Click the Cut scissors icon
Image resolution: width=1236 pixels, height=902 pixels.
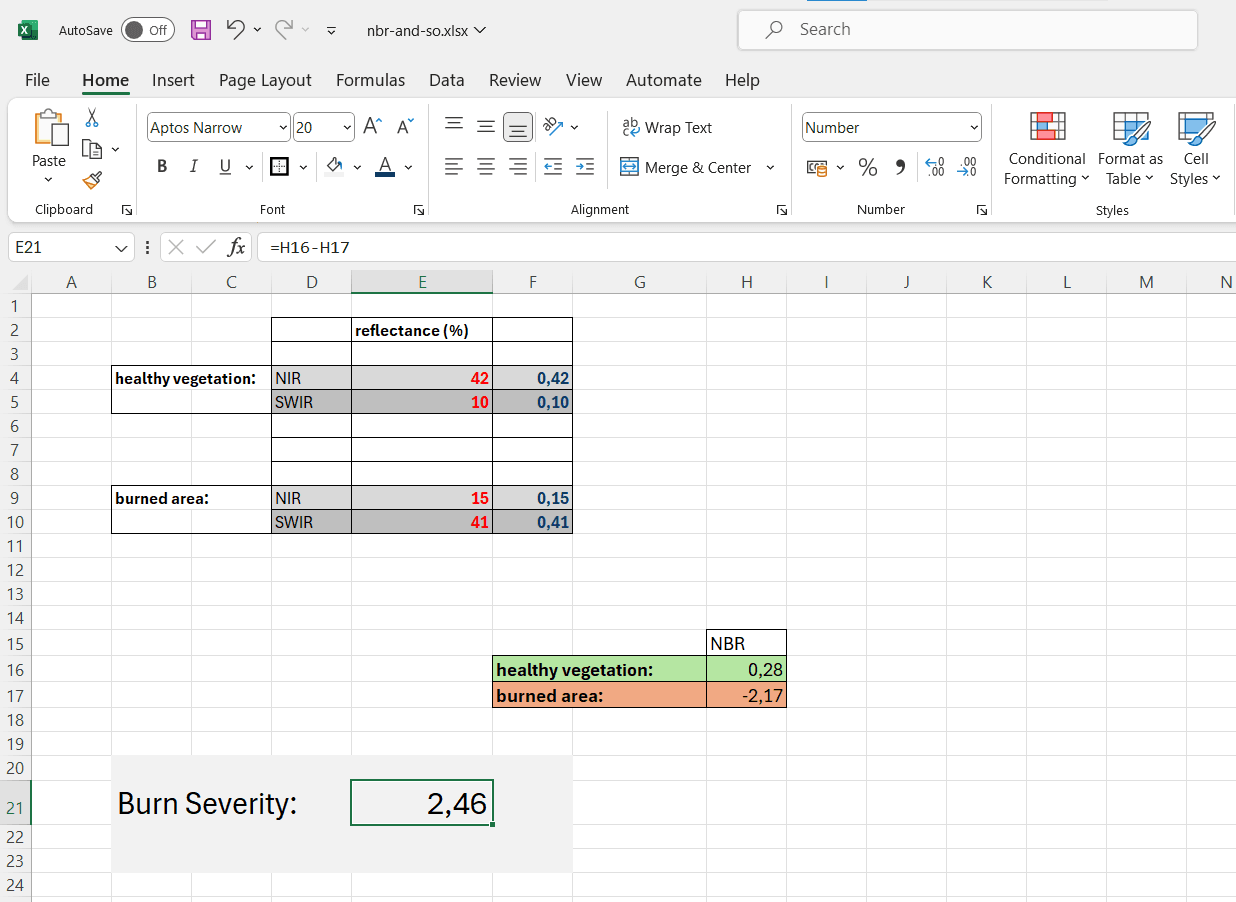92,118
